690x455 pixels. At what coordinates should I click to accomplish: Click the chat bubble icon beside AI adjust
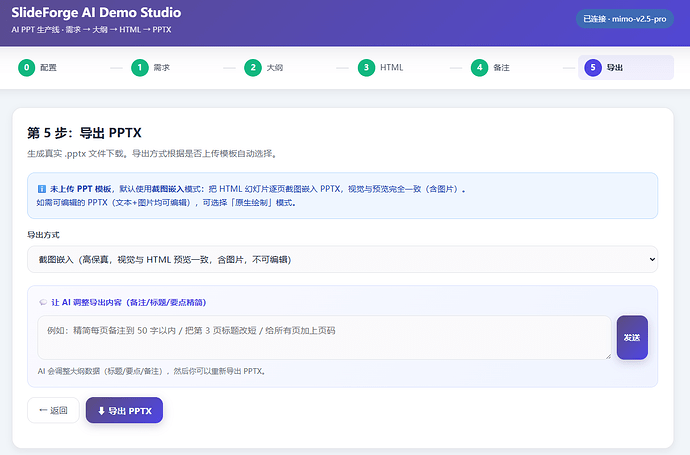[x=43, y=302]
